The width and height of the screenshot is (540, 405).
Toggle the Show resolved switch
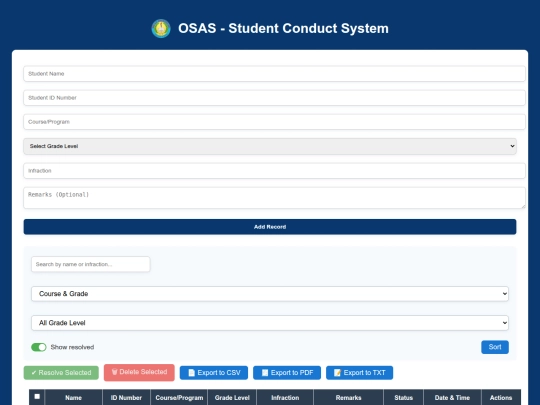[x=39, y=347]
